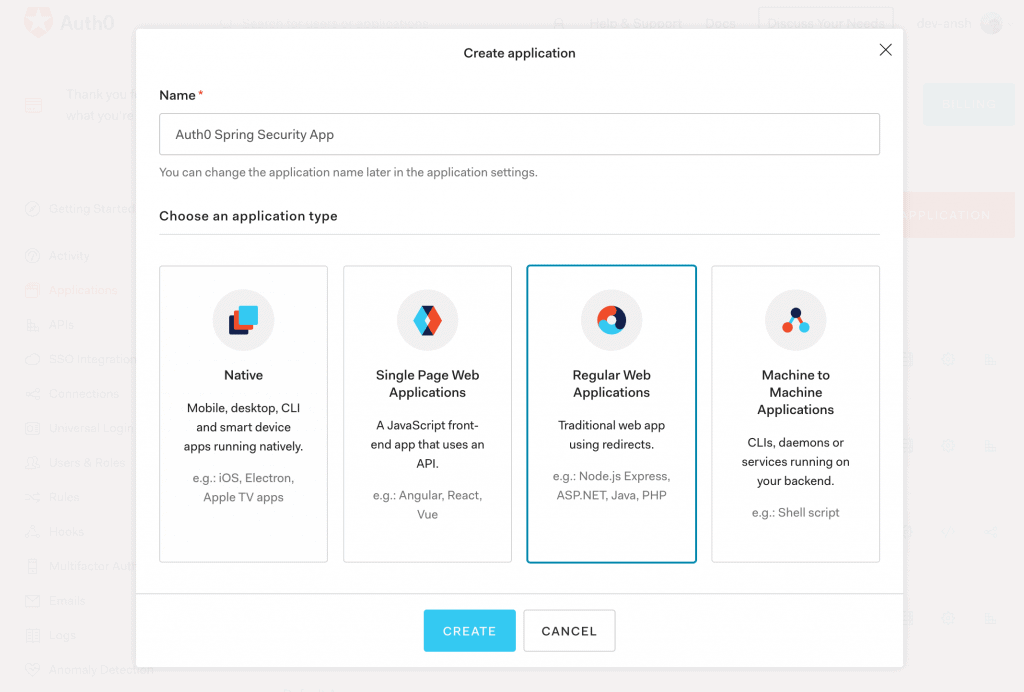Close the Create application dialog

[885, 50]
